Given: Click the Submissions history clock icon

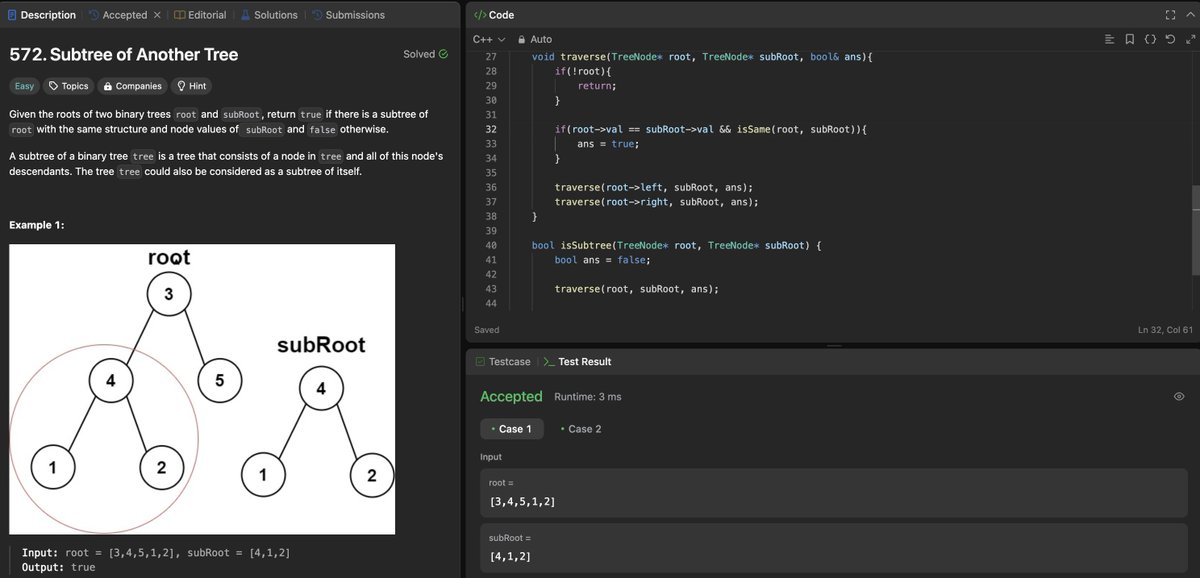Looking at the screenshot, I should tap(316, 15).
